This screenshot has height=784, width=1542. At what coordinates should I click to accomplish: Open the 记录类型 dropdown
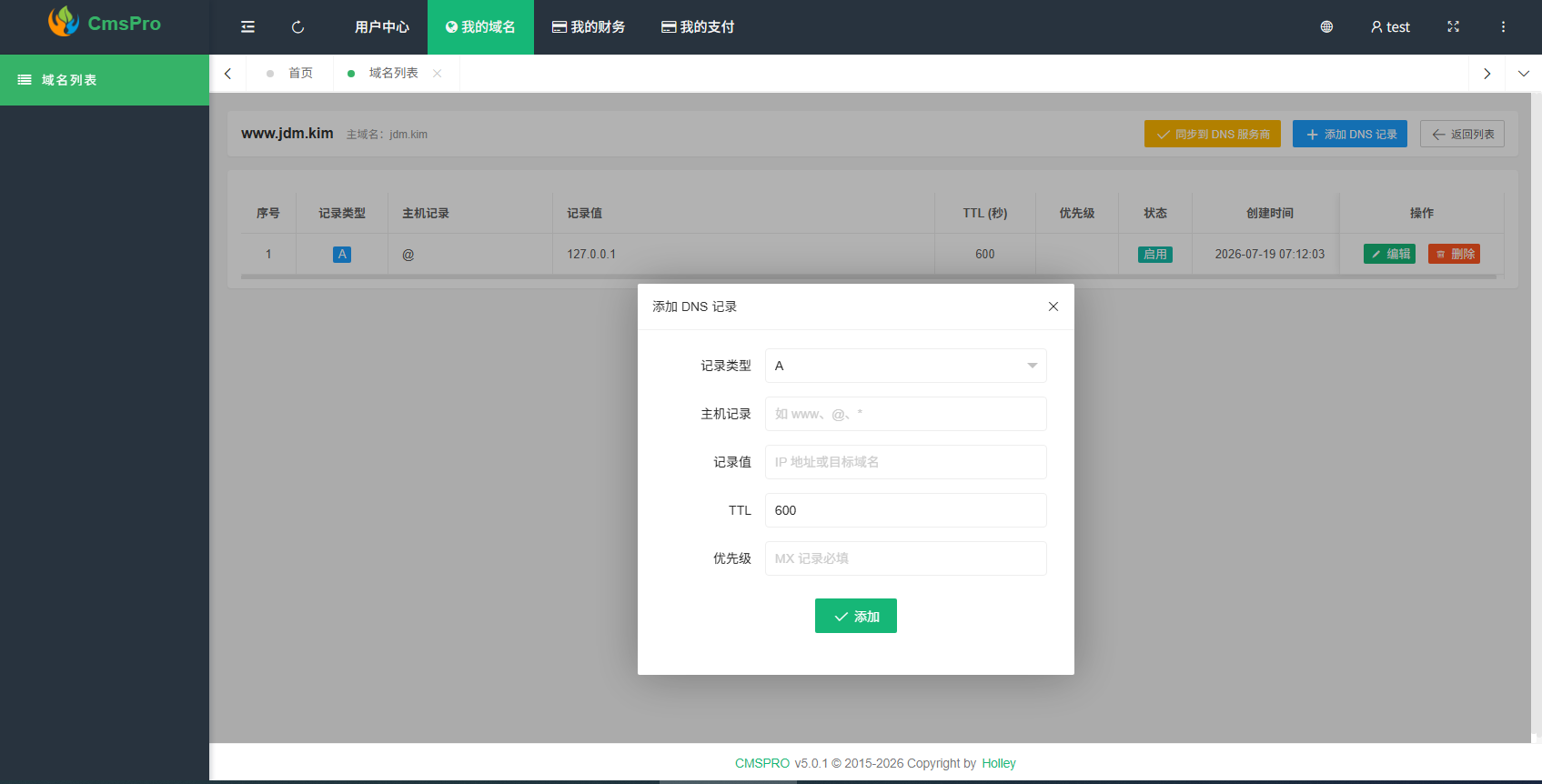[x=905, y=366]
